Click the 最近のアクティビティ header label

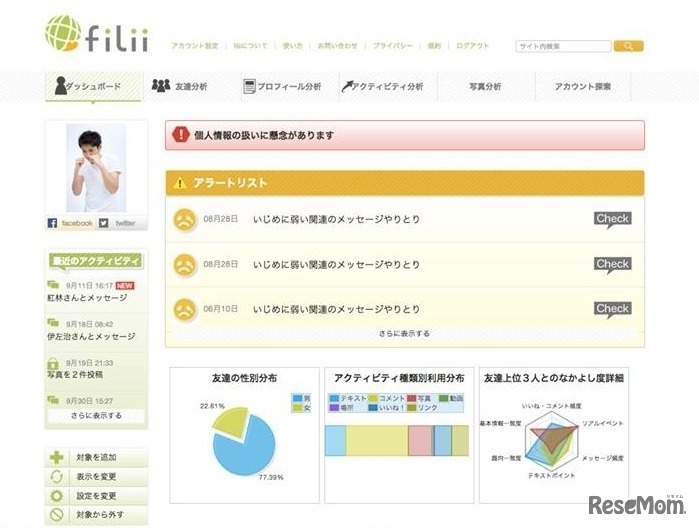96,261
